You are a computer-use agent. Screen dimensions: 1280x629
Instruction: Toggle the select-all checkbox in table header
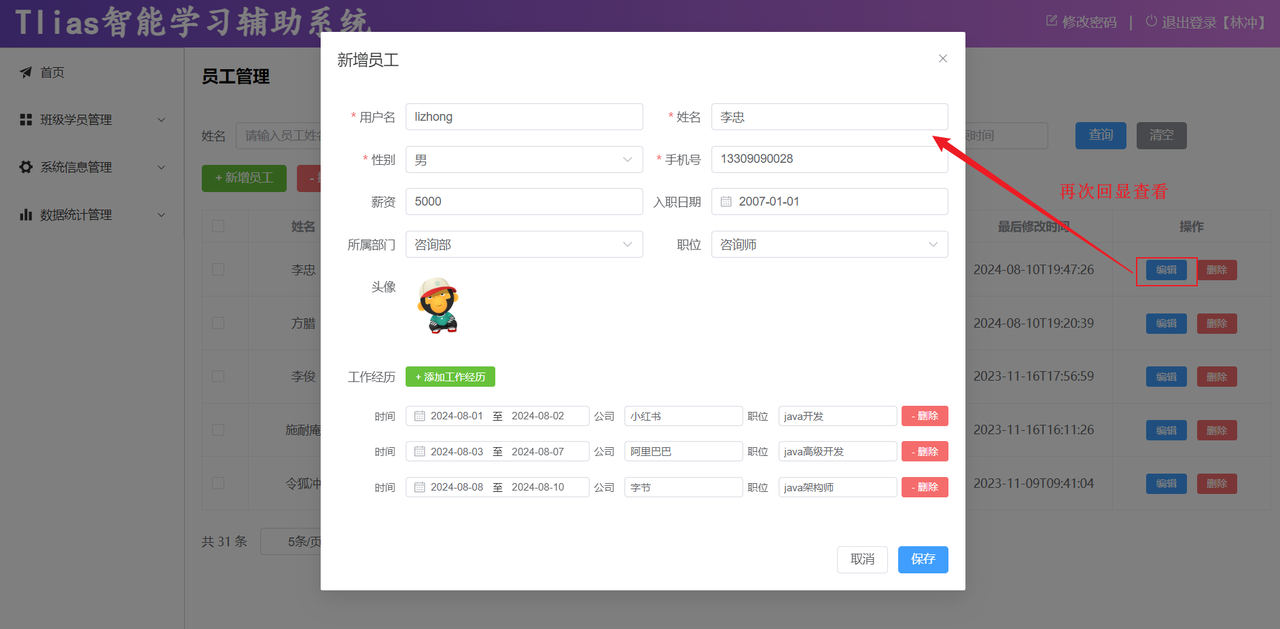coord(218,226)
